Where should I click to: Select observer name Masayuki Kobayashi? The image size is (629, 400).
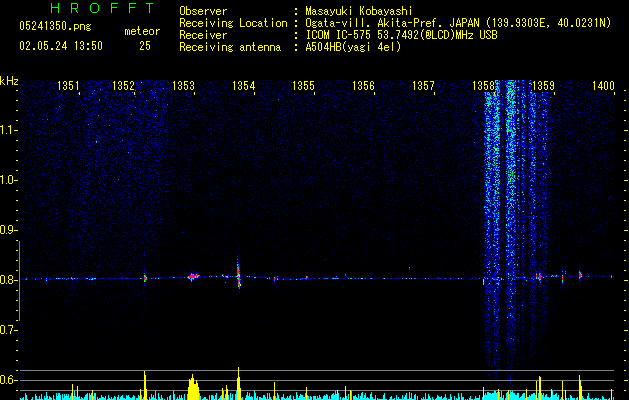(x=359, y=11)
